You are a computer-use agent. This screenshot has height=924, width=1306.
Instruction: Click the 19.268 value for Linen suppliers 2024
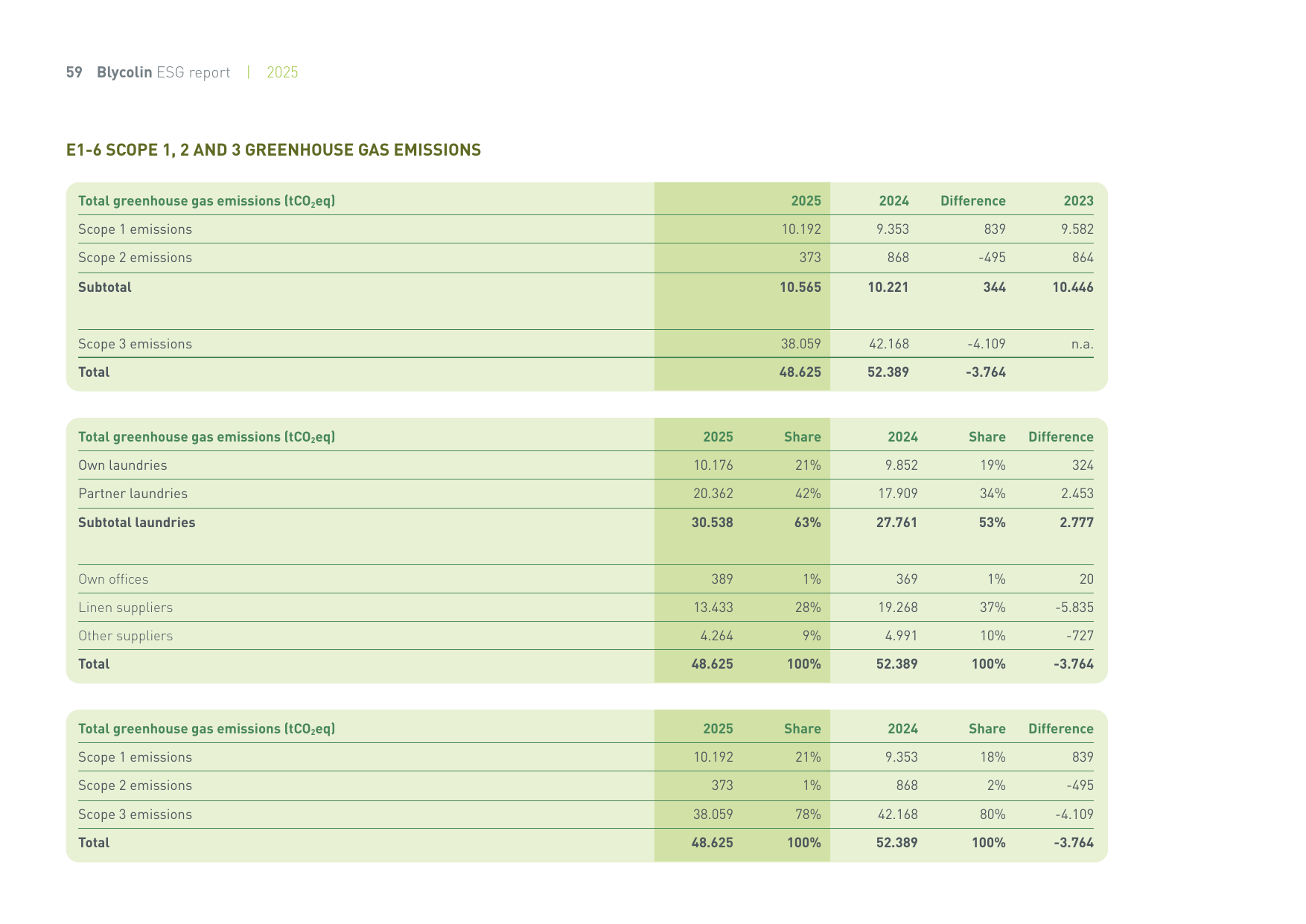point(897,608)
